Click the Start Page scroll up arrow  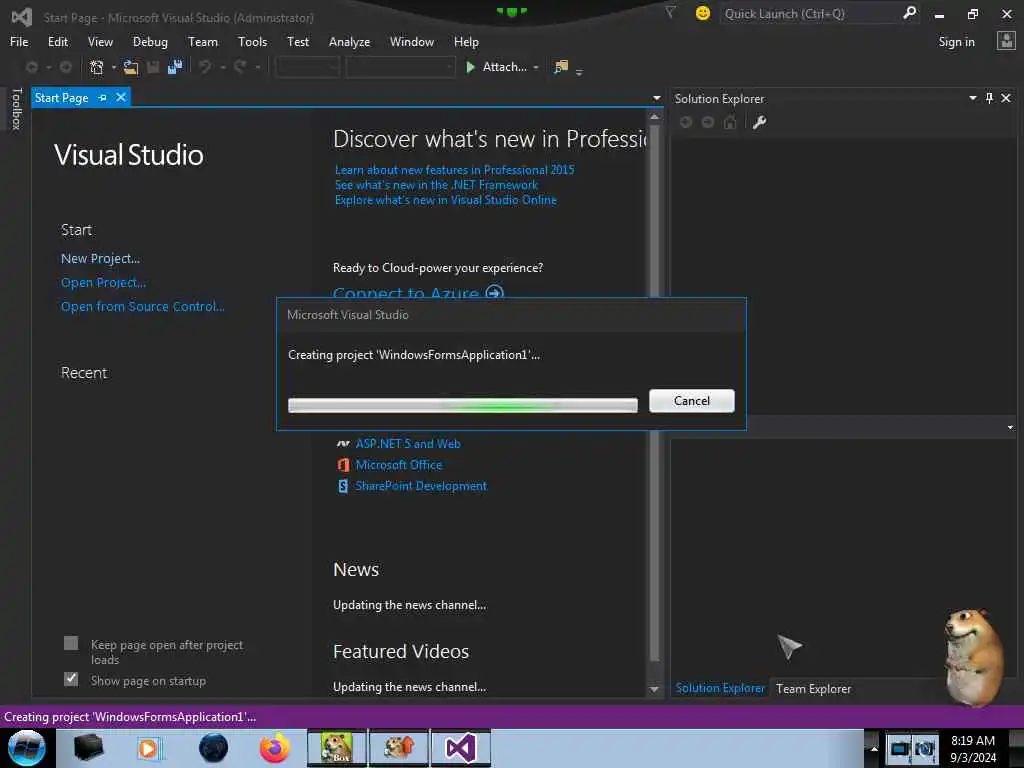pyautogui.click(x=654, y=117)
